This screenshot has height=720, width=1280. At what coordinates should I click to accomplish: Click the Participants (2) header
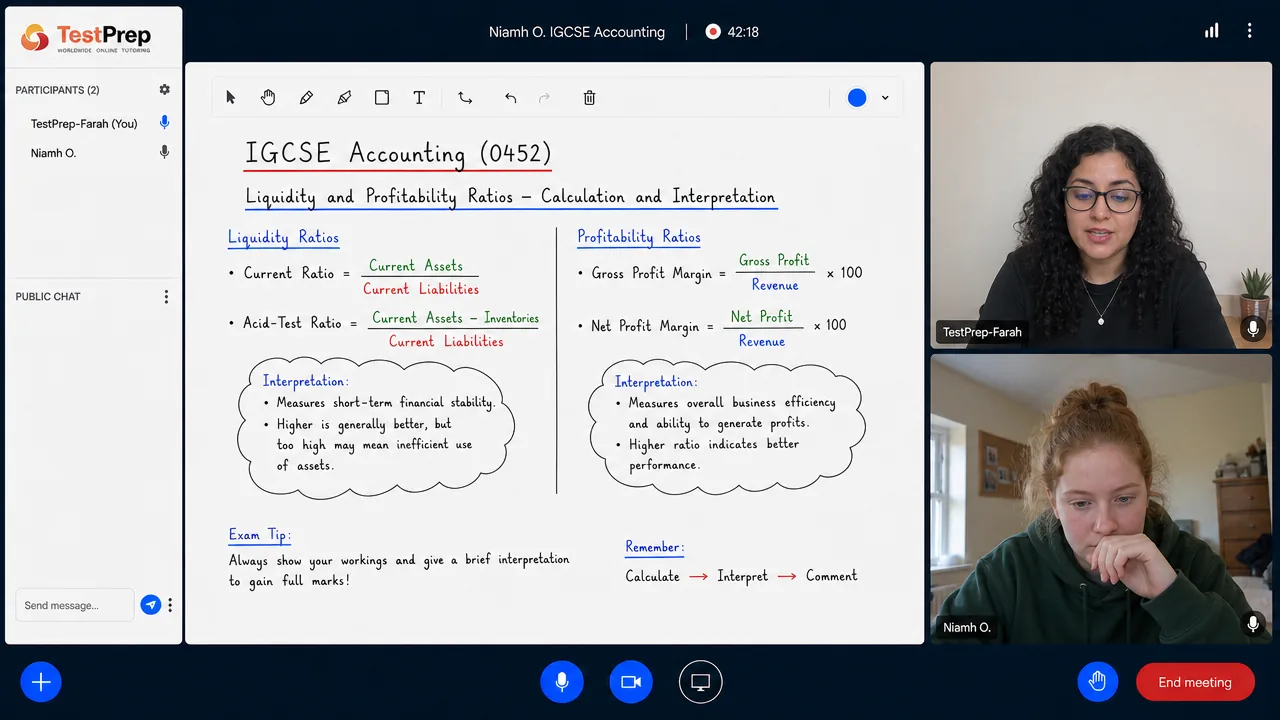tap(57, 90)
